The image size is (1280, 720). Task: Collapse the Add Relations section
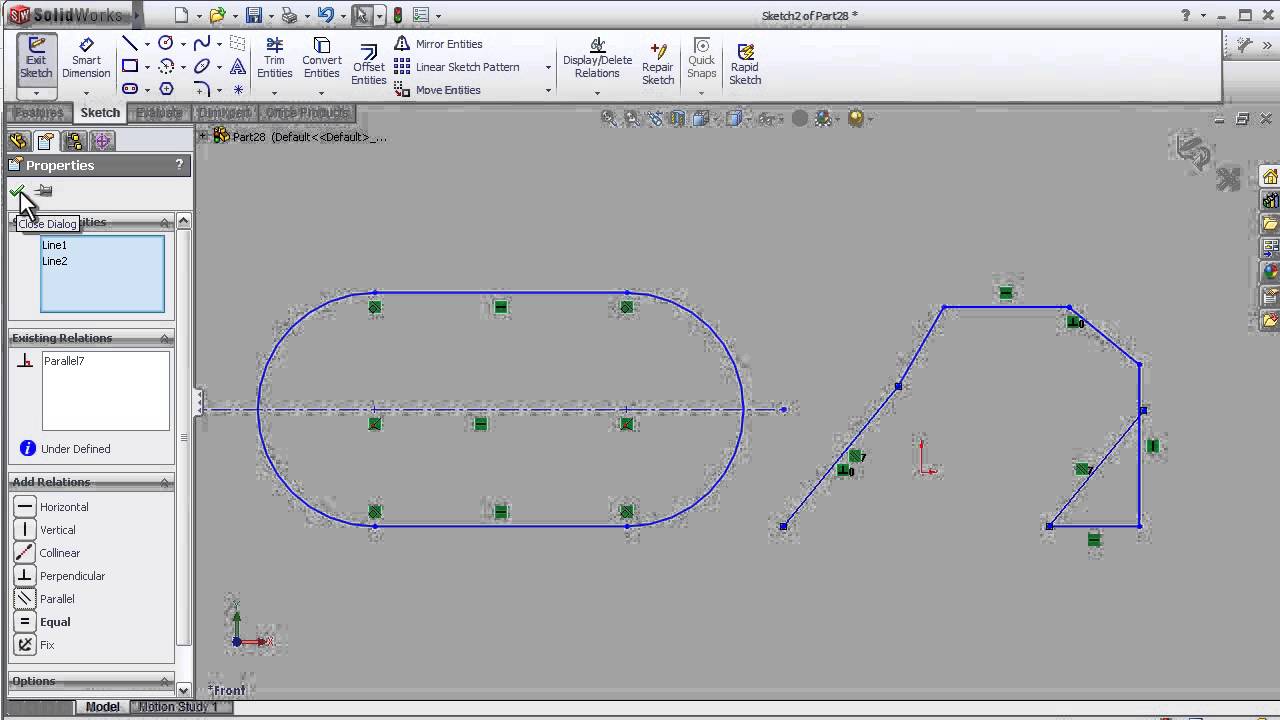(165, 483)
